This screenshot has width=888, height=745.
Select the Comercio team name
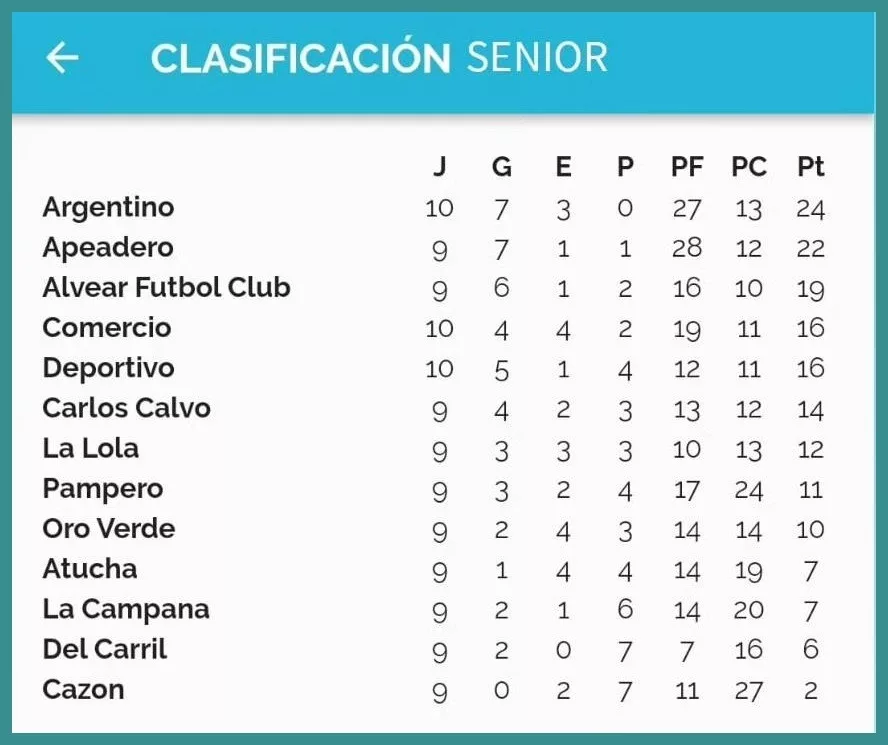point(107,328)
